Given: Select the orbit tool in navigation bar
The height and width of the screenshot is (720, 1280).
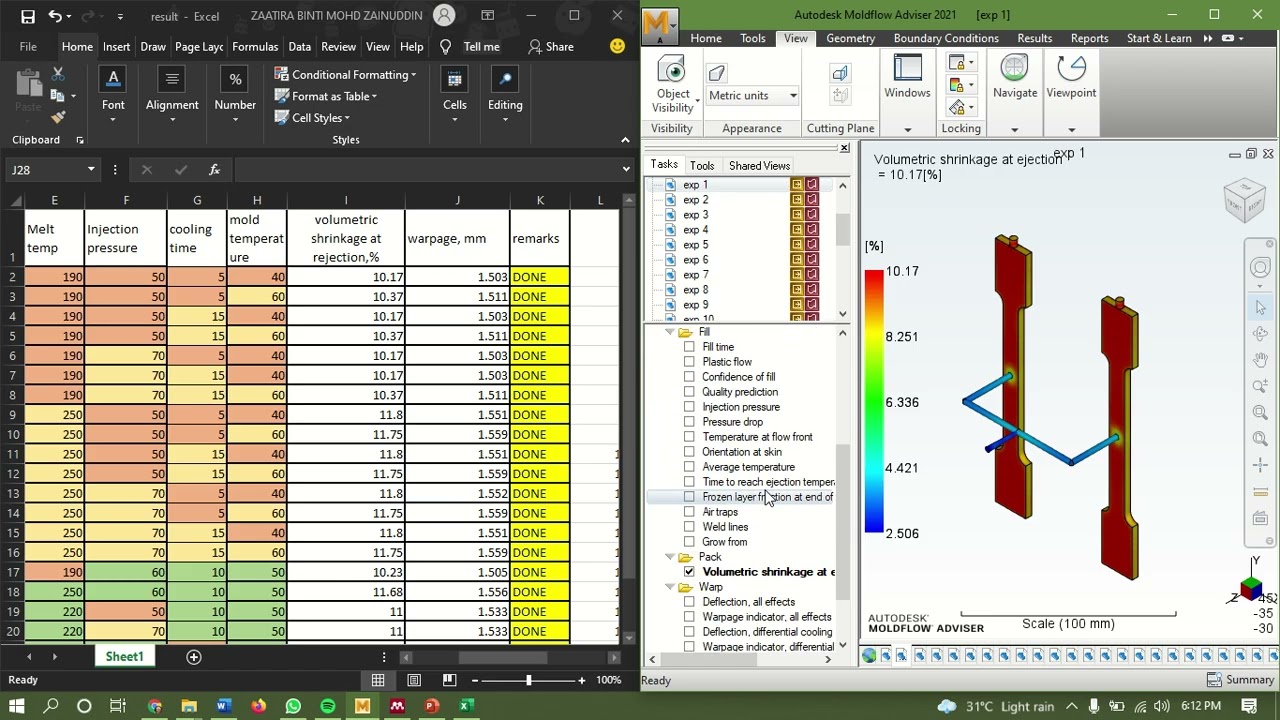Looking at the screenshot, I should 1260,334.
